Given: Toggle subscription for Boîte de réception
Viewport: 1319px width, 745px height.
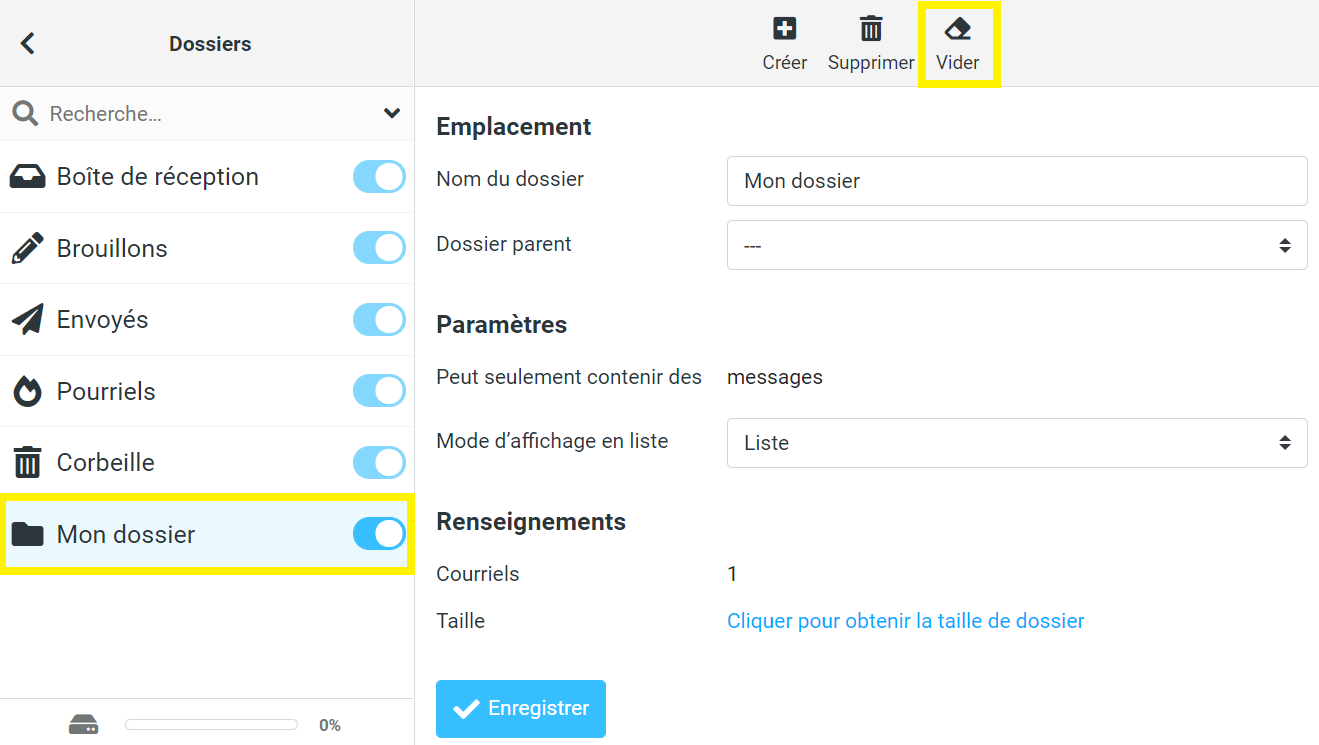Looking at the screenshot, I should point(379,177).
